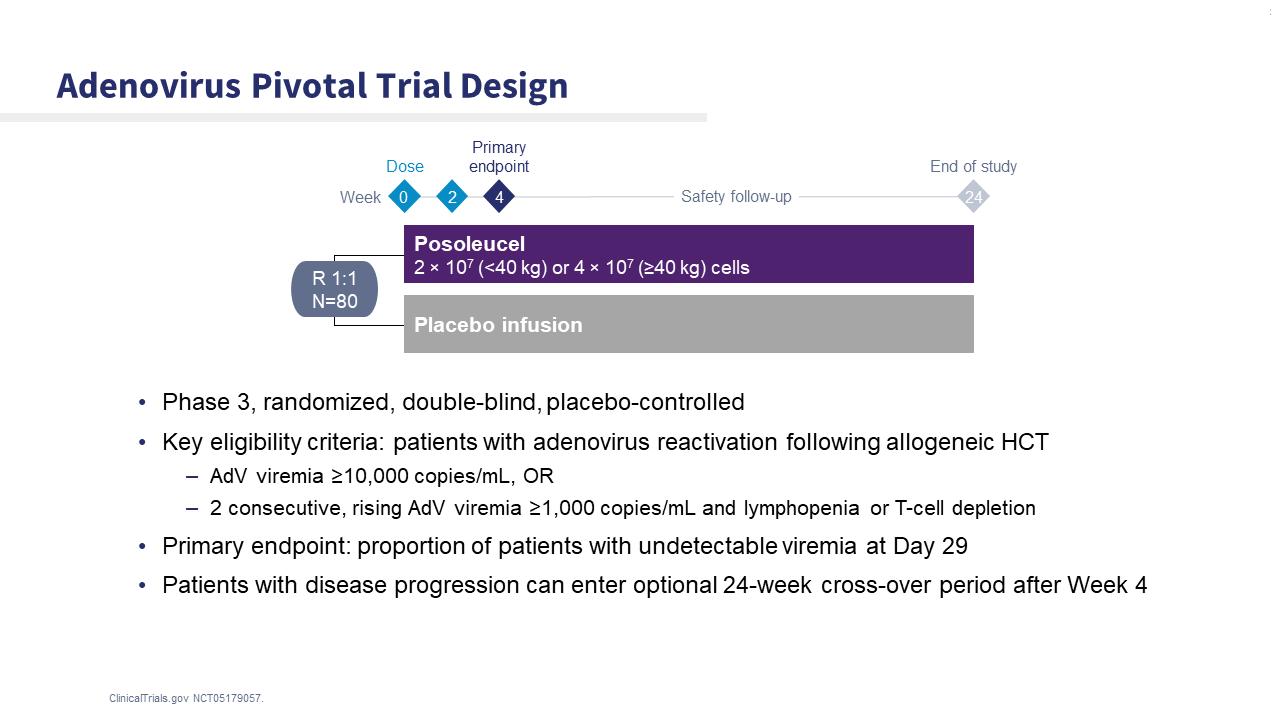The height and width of the screenshot is (720, 1280).
Task: Click the gray Placebo infusion bar
Action: point(688,324)
